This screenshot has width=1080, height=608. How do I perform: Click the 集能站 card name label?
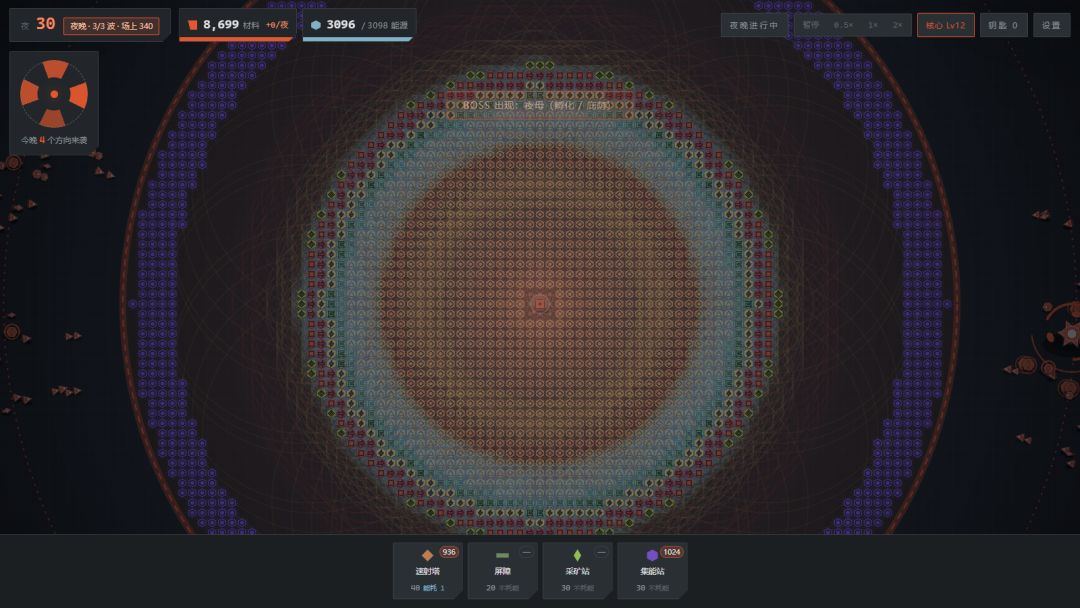tap(652, 572)
